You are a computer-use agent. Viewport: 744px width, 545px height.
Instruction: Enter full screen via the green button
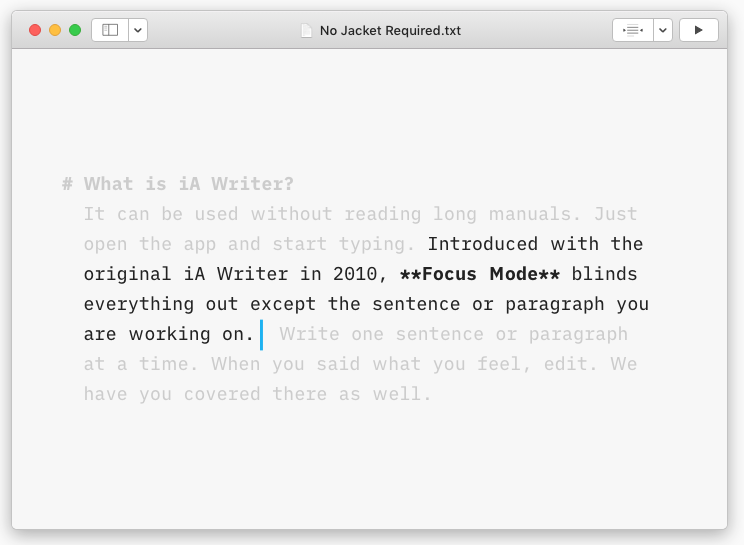(75, 30)
